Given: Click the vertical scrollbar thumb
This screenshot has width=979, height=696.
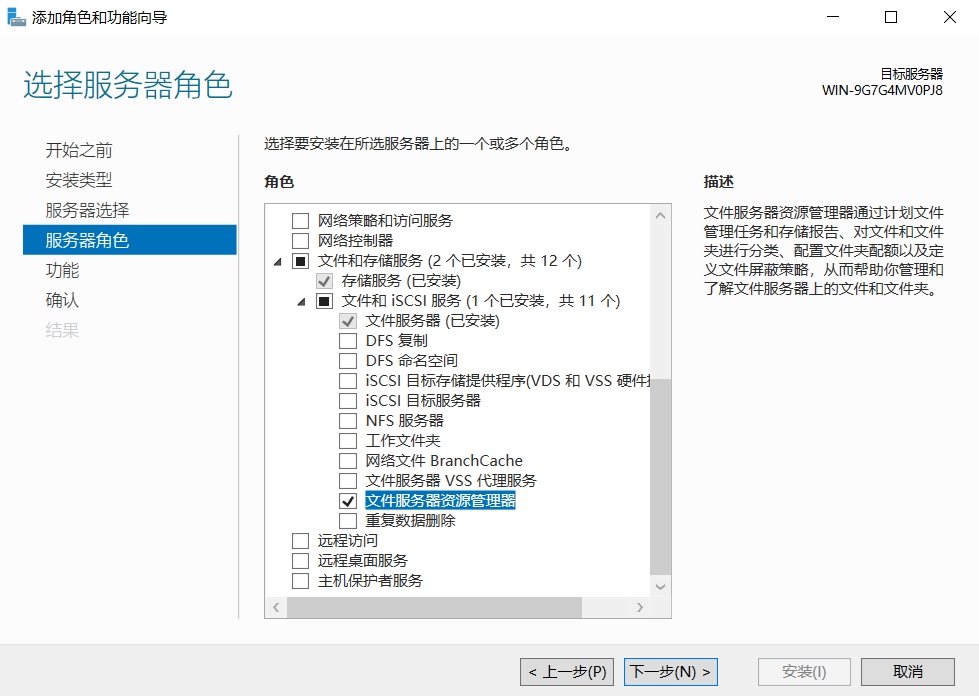Looking at the screenshot, I should 660,476.
